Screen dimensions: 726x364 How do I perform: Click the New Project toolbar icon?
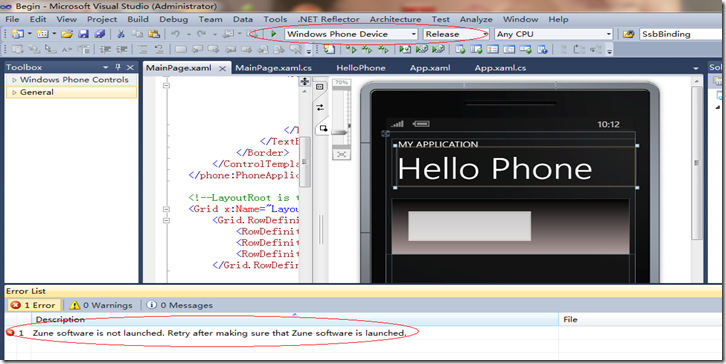click(x=18, y=34)
